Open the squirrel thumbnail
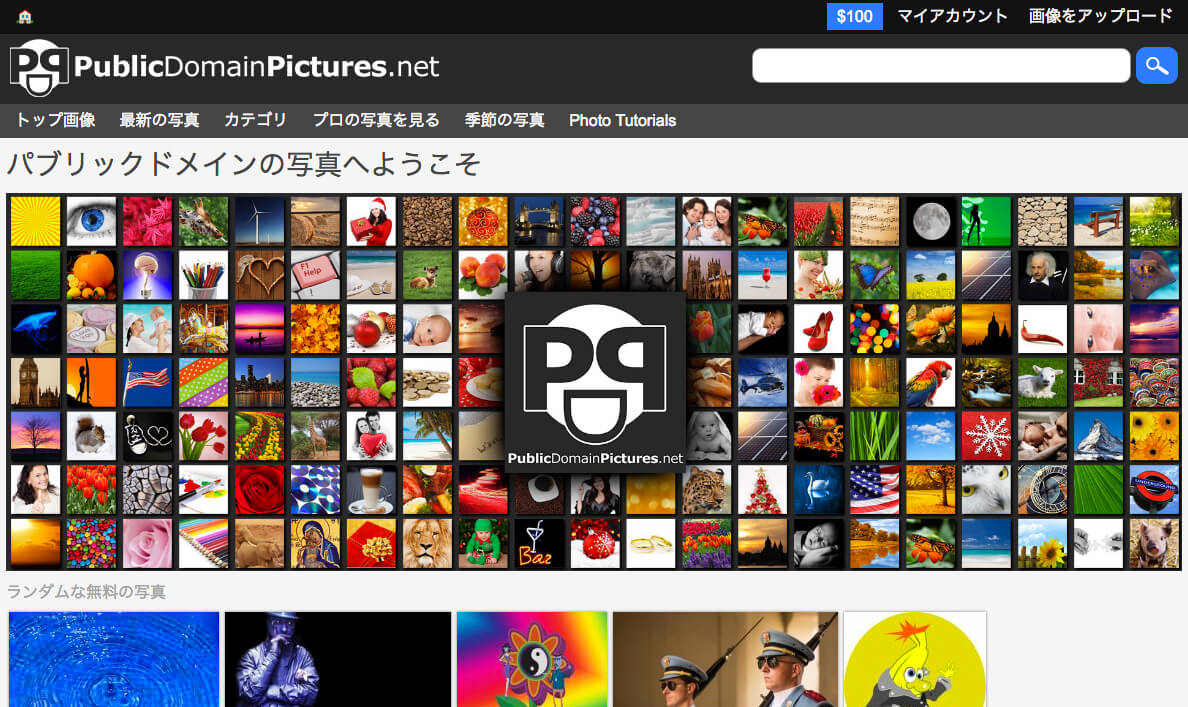 [92, 436]
